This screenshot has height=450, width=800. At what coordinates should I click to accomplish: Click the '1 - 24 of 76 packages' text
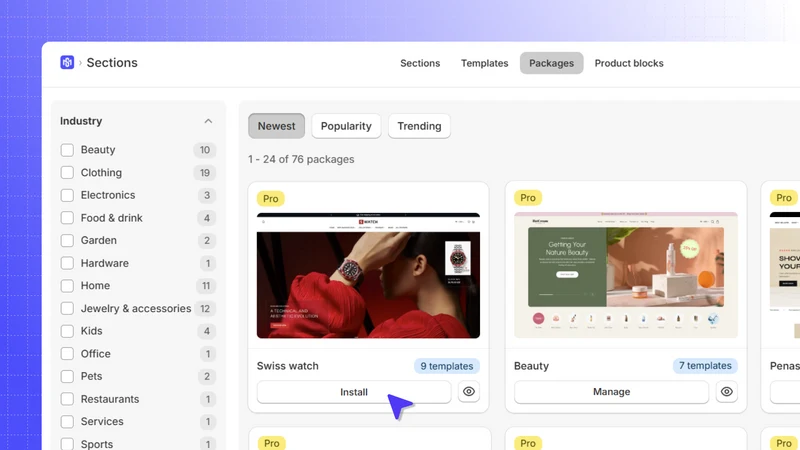[301, 159]
